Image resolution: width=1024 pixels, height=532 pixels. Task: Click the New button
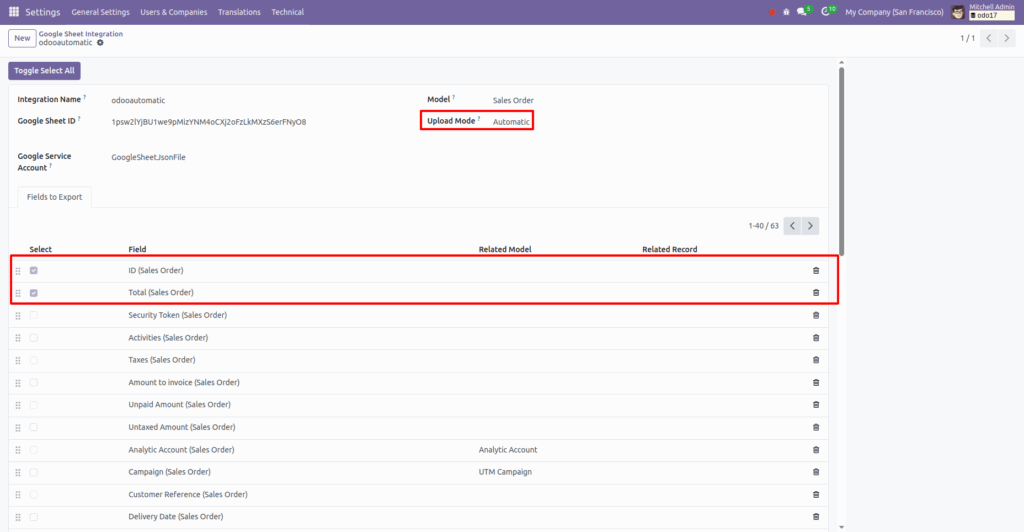coord(22,39)
